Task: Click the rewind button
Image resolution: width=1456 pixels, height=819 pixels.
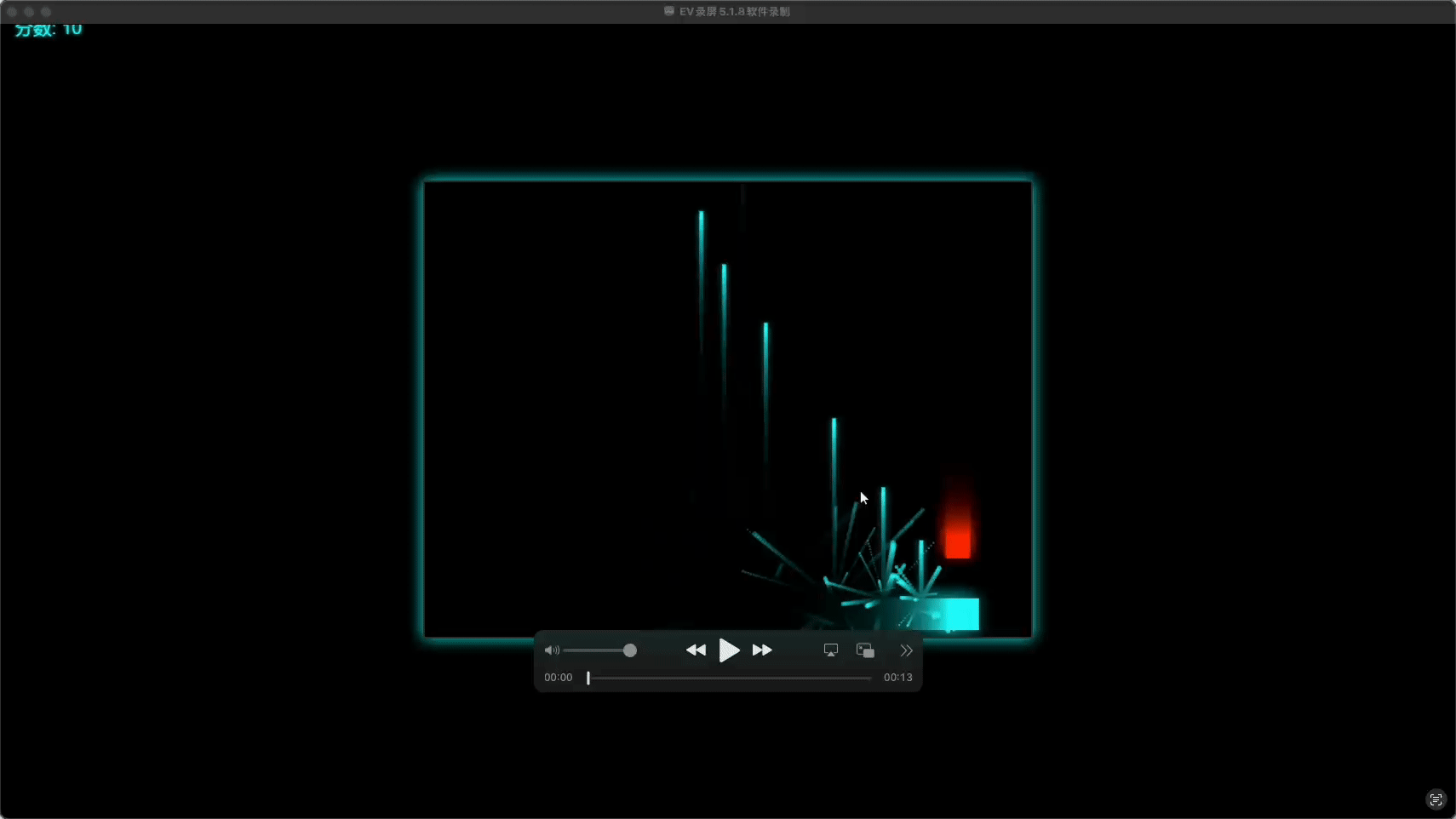Action: (x=696, y=650)
